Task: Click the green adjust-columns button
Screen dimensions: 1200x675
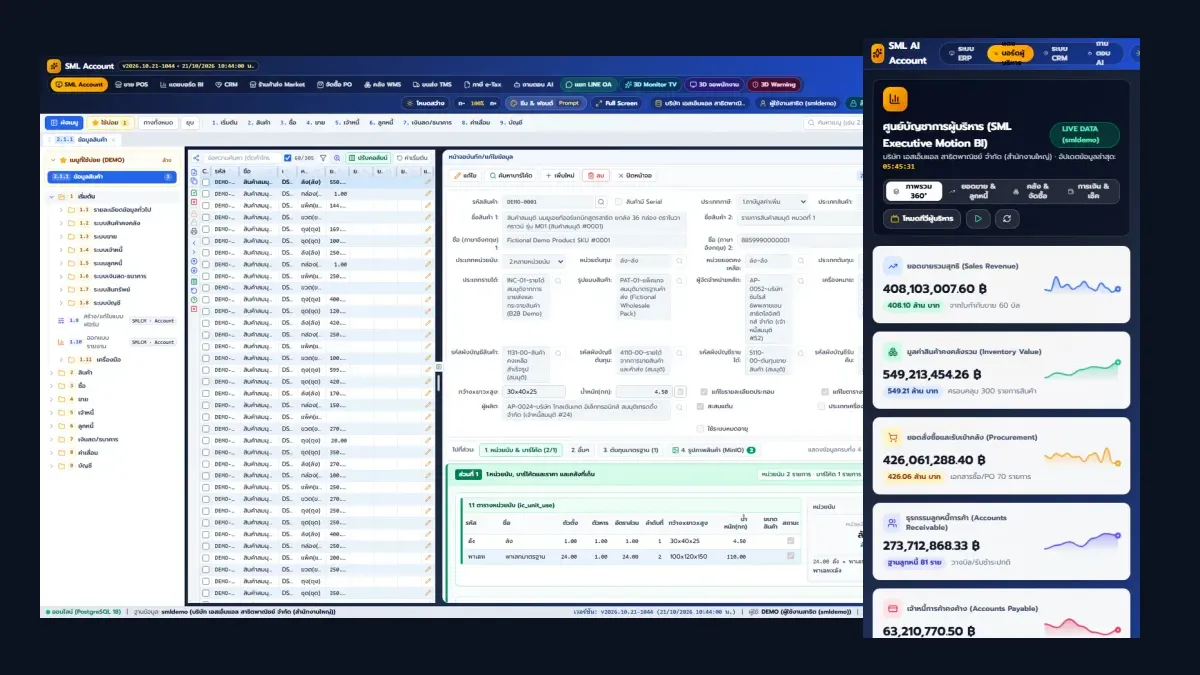Action: (369, 157)
